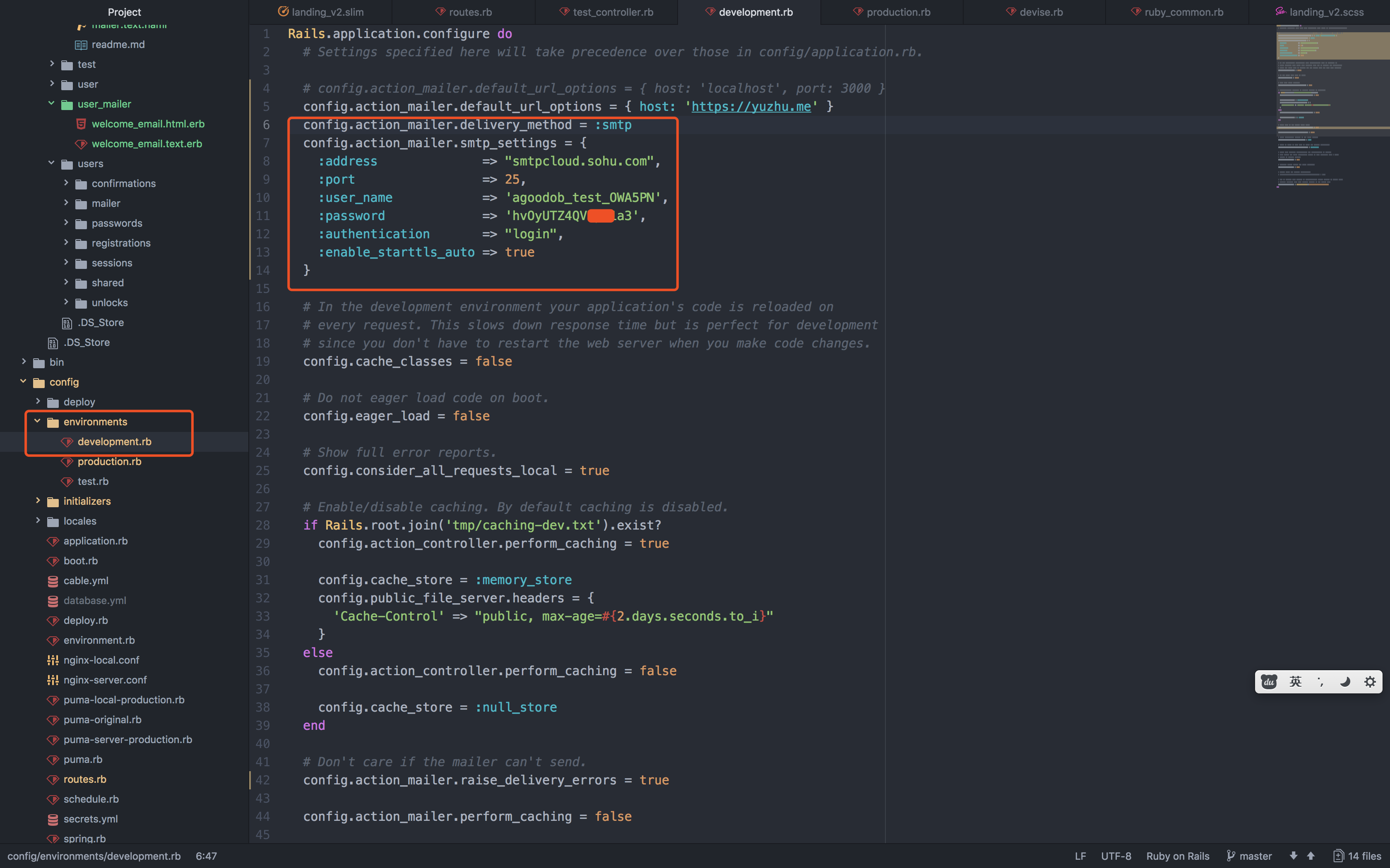Switch input language with 英 toggle
The image size is (1390, 868).
[1295, 682]
